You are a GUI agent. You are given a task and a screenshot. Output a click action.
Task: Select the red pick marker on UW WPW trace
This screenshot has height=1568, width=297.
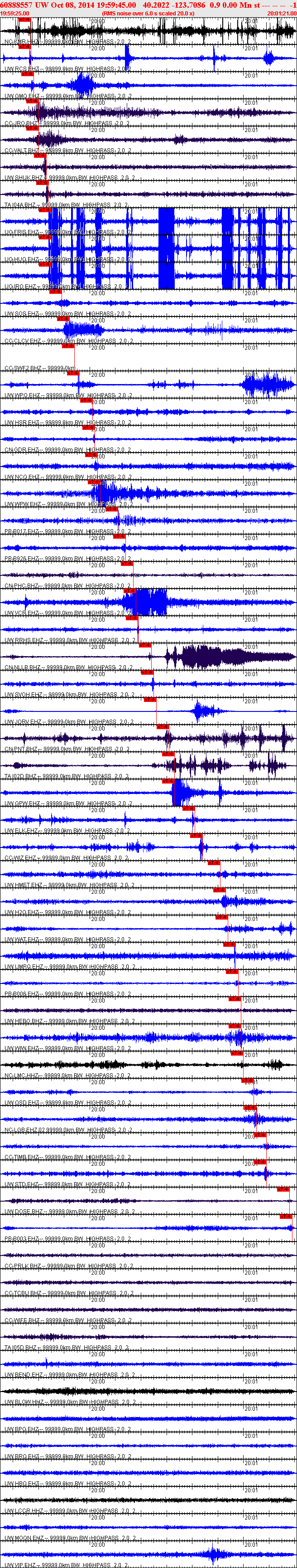coord(94,482)
